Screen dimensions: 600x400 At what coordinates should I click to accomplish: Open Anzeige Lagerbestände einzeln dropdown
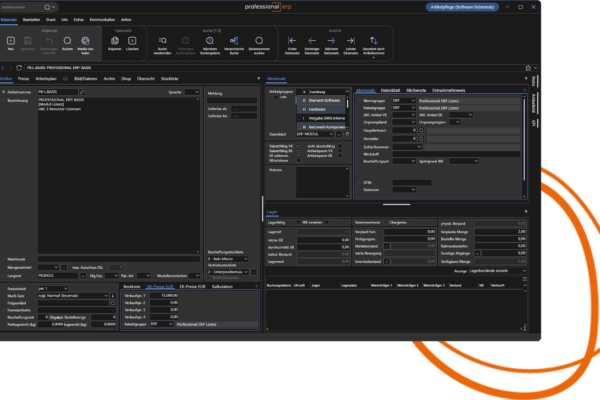click(x=497, y=271)
